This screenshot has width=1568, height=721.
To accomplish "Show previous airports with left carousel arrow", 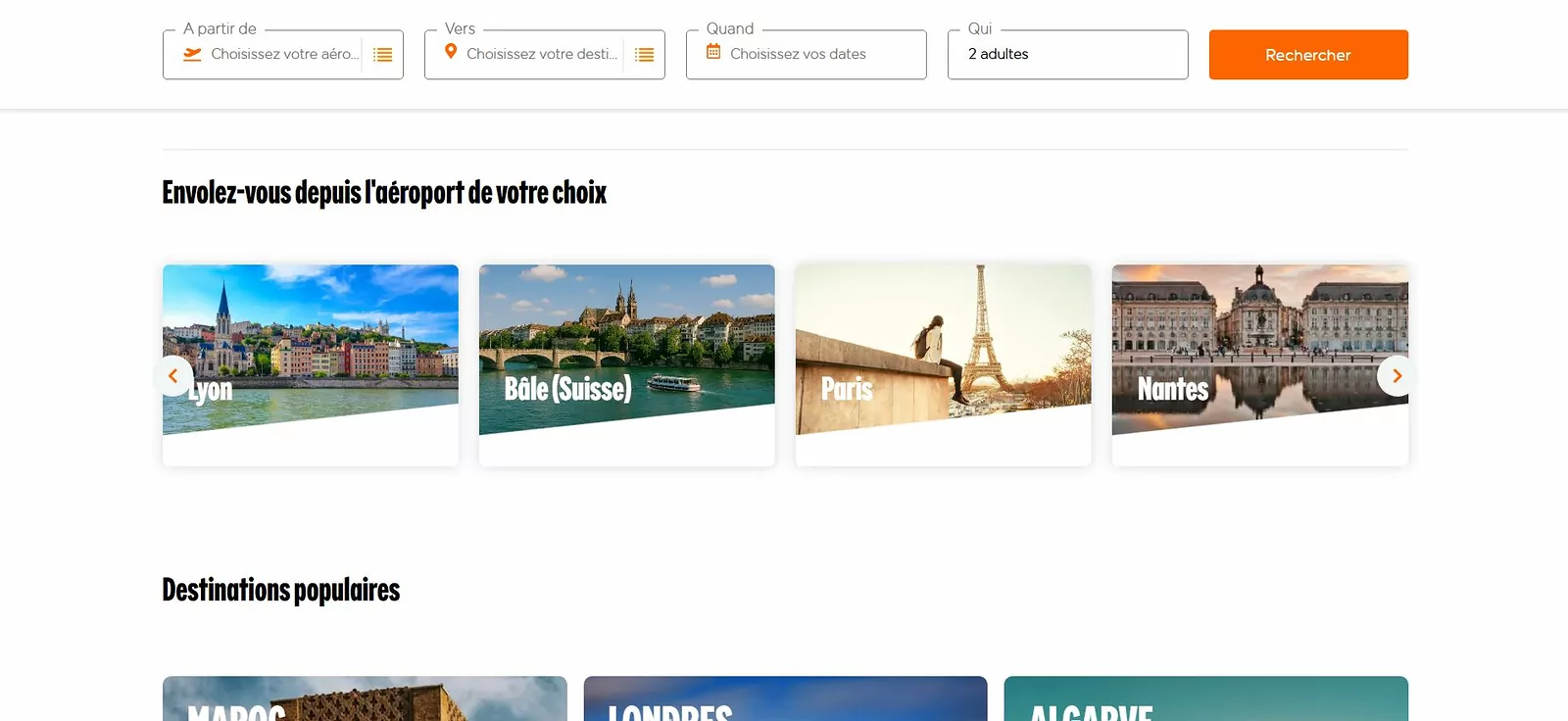I will [x=172, y=376].
